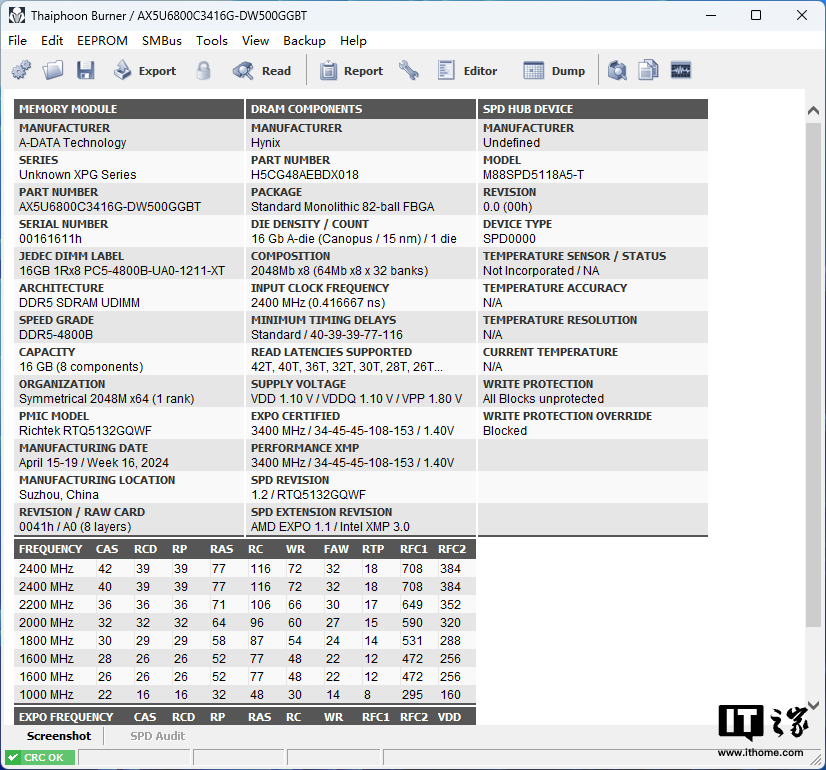826x770 pixels.
Task: Click the wrench tools icon
Action: (409, 71)
